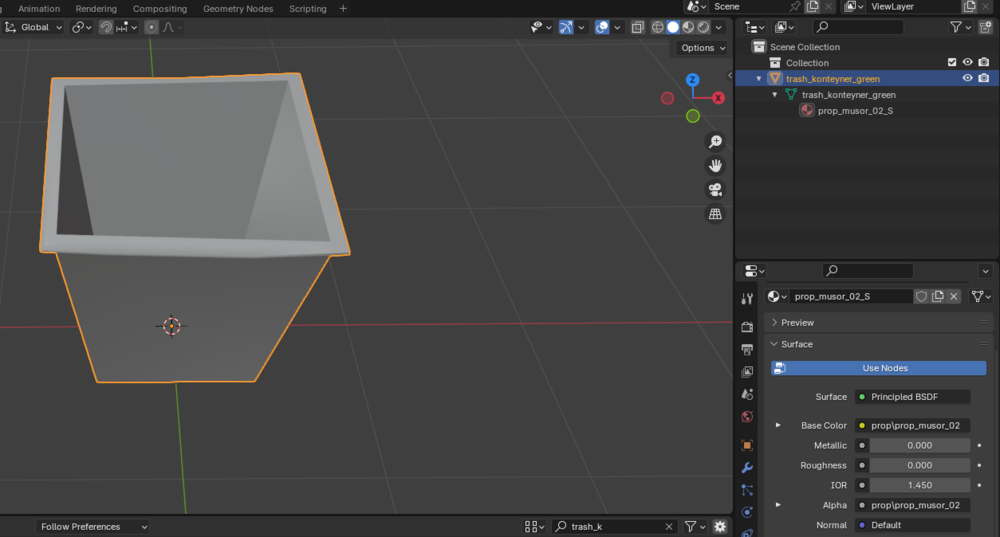1000x537 pixels.
Task: Select wireframe viewport shading mode
Action: (657, 27)
